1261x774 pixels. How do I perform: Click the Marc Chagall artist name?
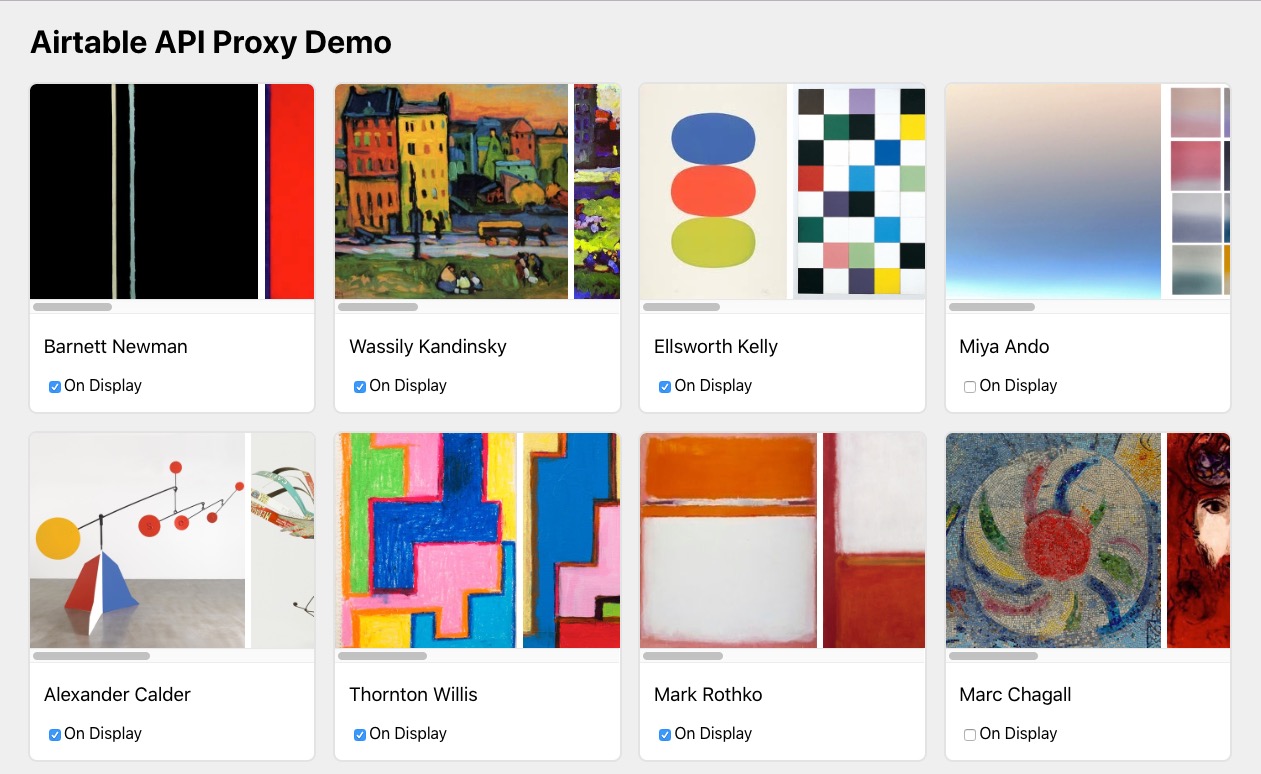[1015, 695]
